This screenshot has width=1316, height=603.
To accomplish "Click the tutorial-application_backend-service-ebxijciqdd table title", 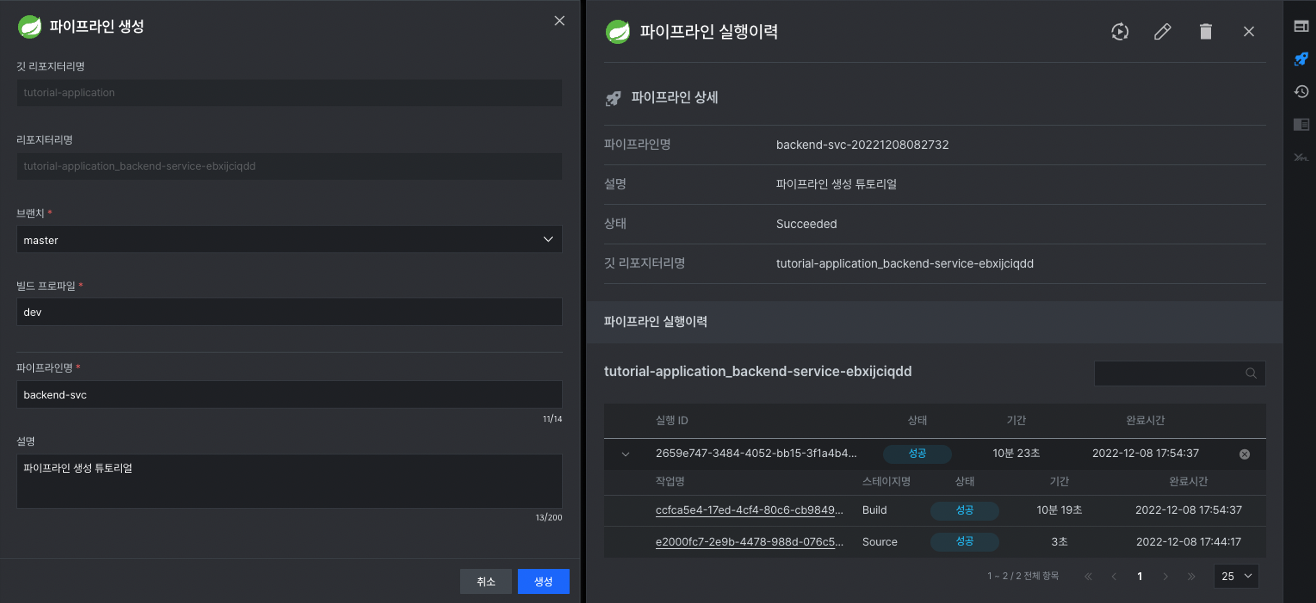I will click(758, 371).
